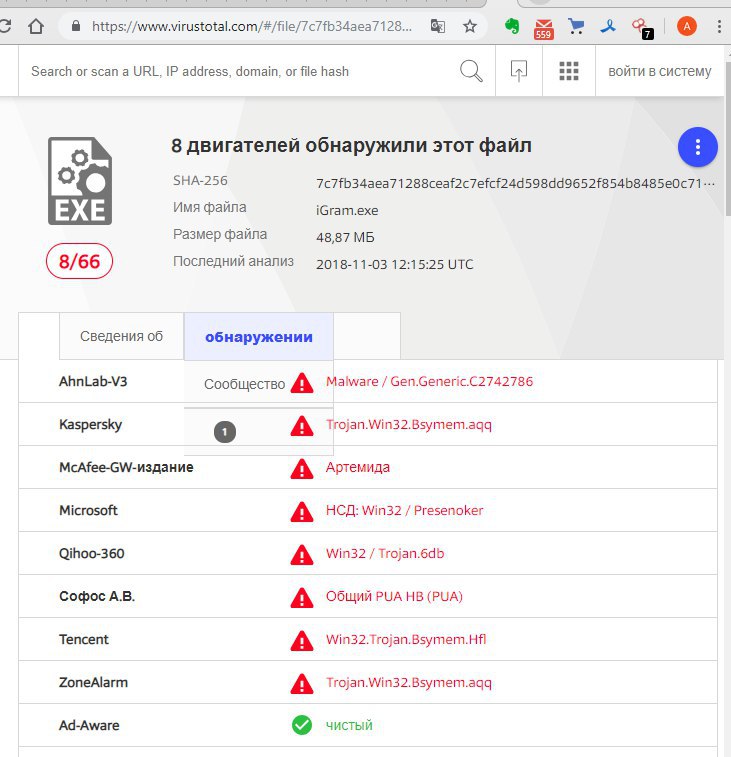Image resolution: width=731 pixels, height=757 pixels.
Task: Click the blue round more-actions button
Action: click(x=698, y=147)
